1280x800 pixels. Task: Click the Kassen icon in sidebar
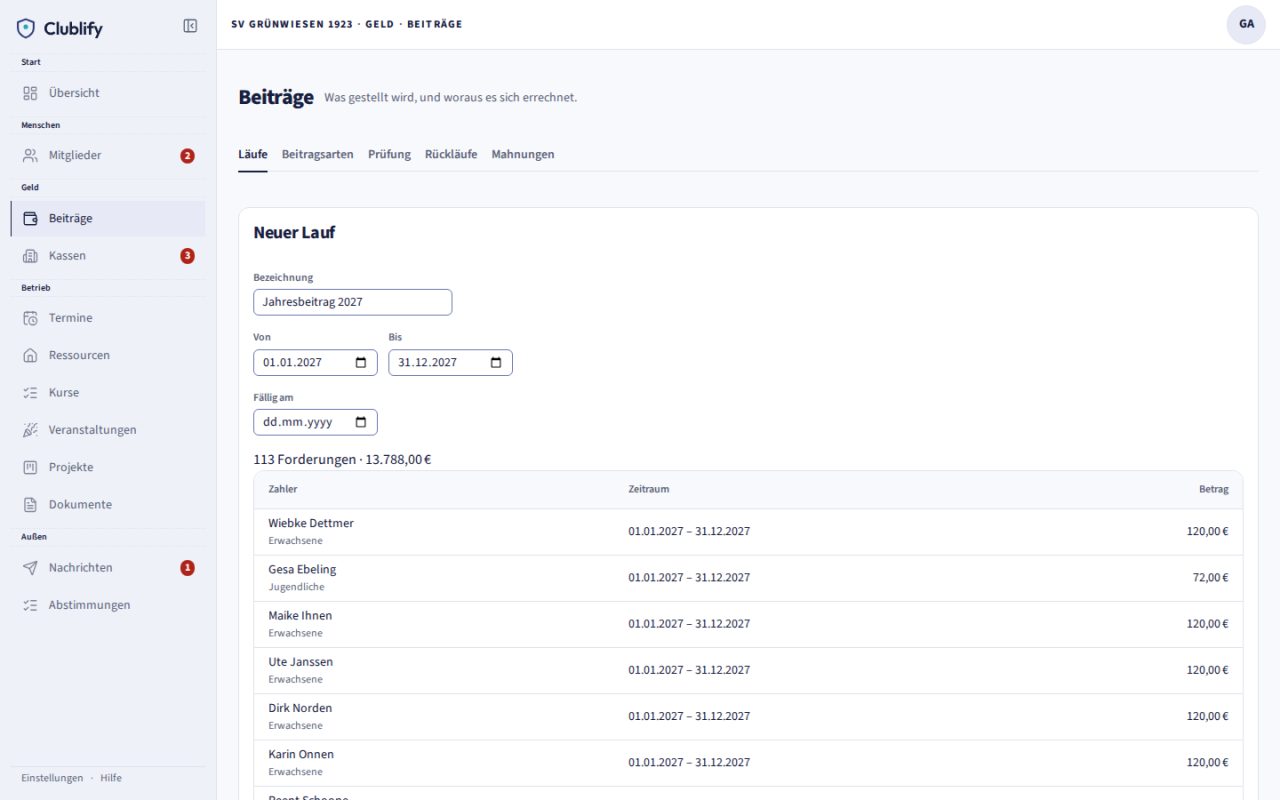(30, 256)
